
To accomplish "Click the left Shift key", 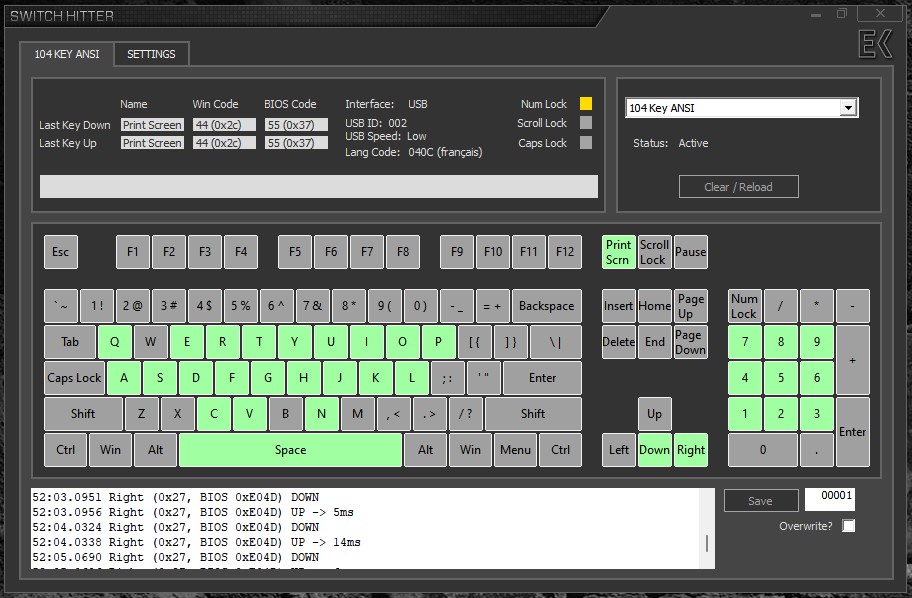I will (83, 414).
